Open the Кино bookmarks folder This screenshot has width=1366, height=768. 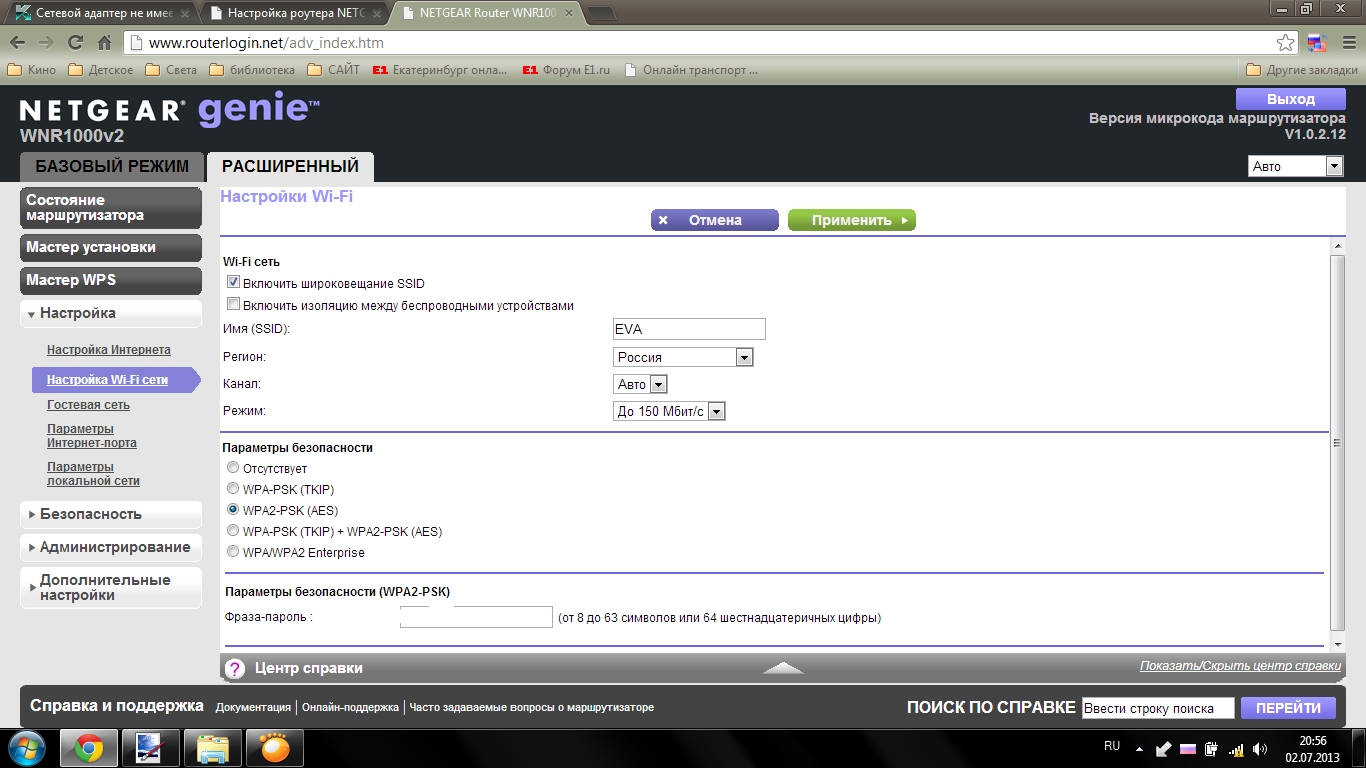(31, 70)
